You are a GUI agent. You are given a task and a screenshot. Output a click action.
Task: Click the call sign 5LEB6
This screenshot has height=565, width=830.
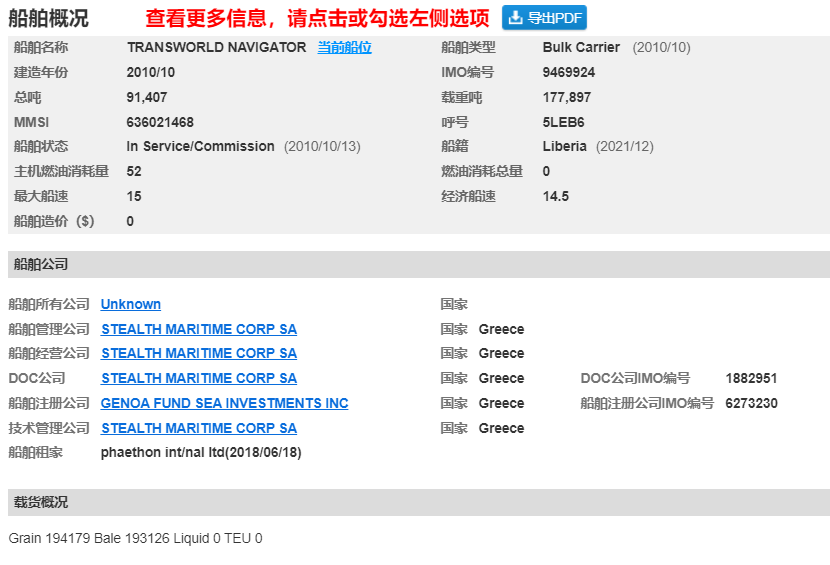tap(563, 122)
